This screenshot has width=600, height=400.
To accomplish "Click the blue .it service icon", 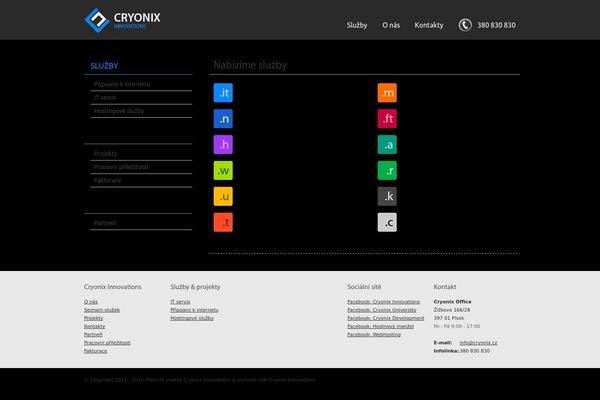I will [x=223, y=93].
